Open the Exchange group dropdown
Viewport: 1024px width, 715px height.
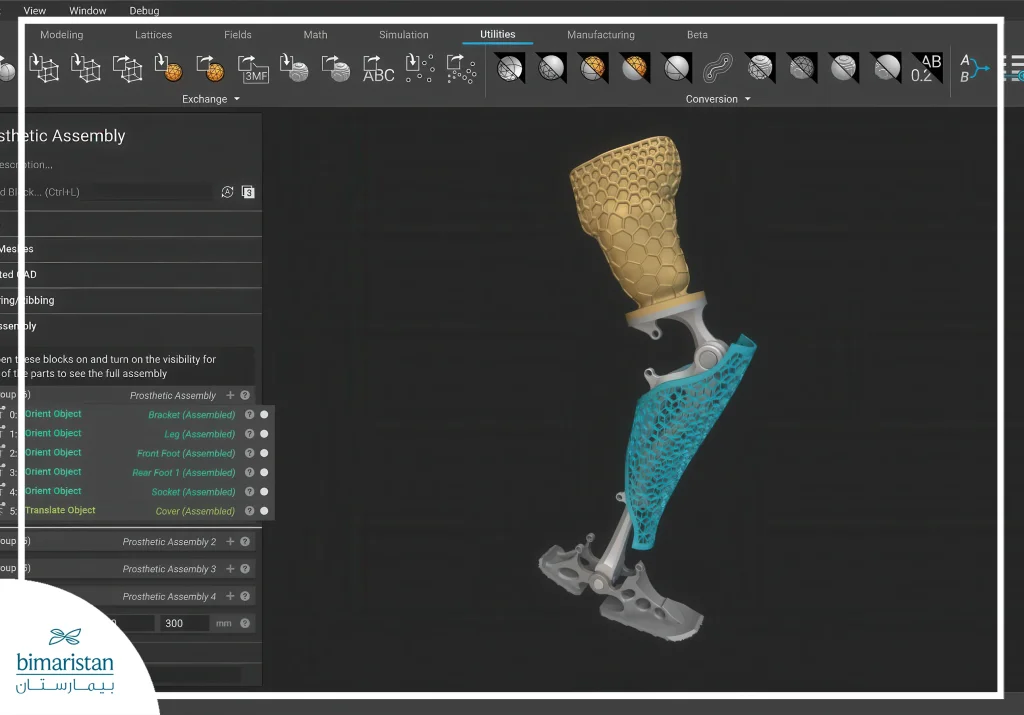(x=211, y=99)
